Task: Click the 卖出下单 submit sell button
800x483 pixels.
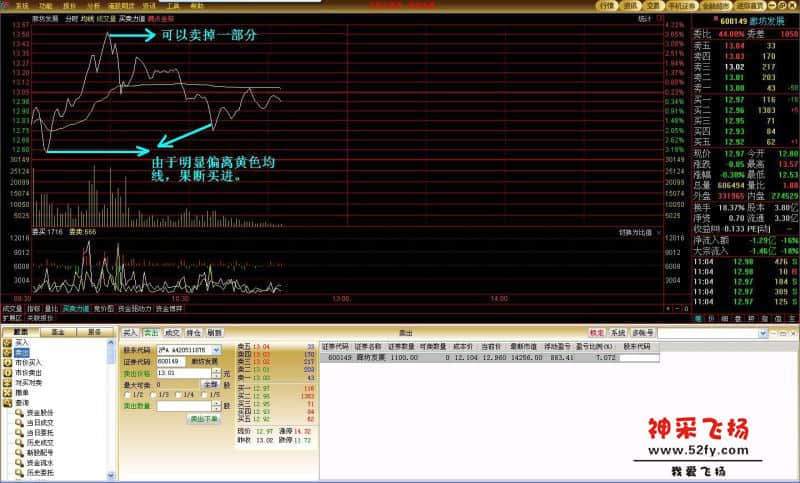Action: pyautogui.click(x=203, y=418)
